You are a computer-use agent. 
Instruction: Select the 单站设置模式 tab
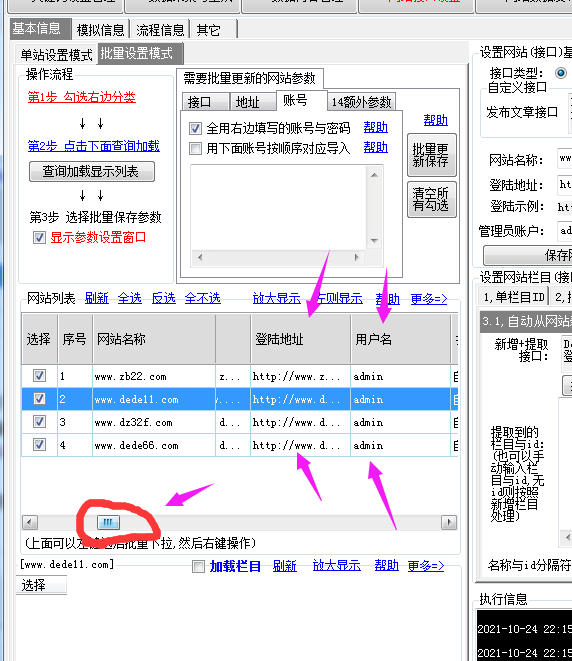pyautogui.click(x=56, y=54)
